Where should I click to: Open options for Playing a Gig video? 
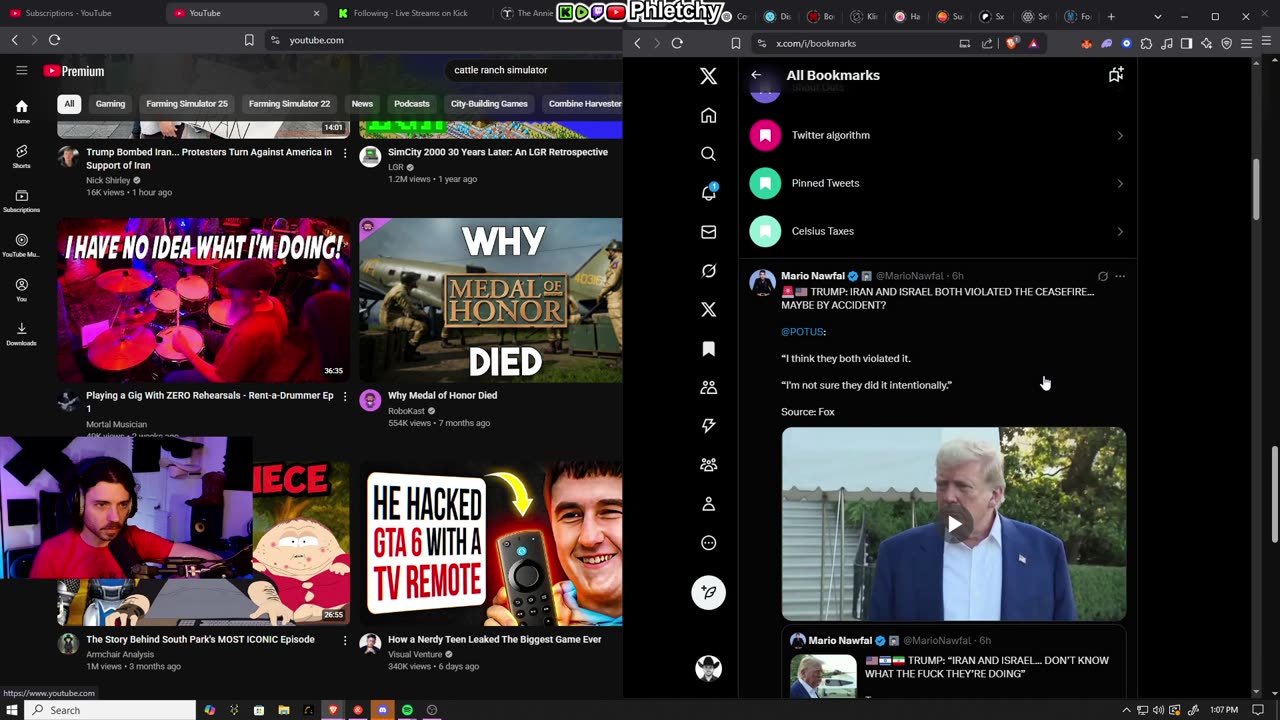345,396
